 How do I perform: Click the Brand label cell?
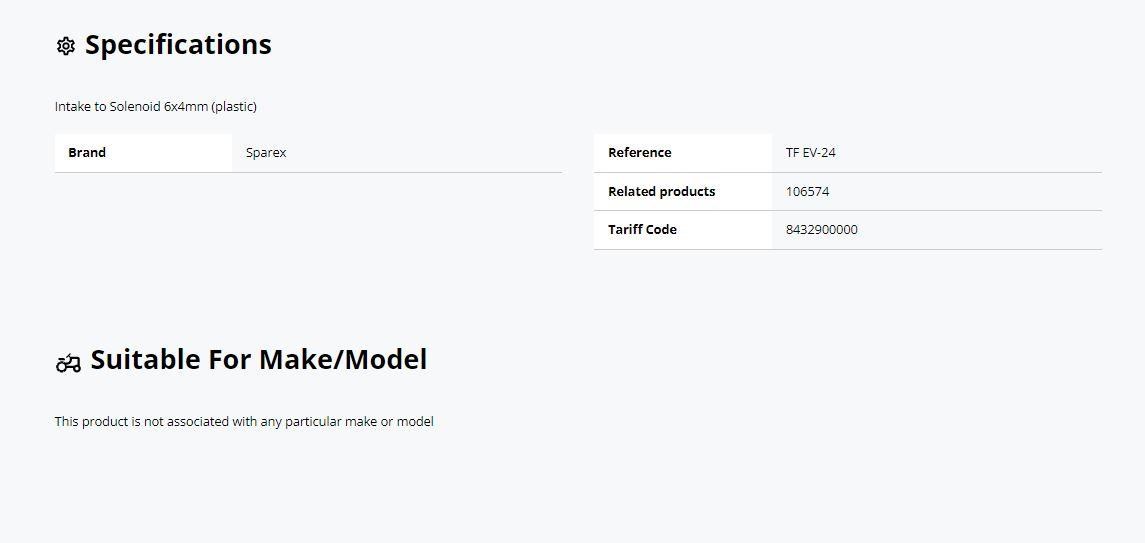click(143, 153)
